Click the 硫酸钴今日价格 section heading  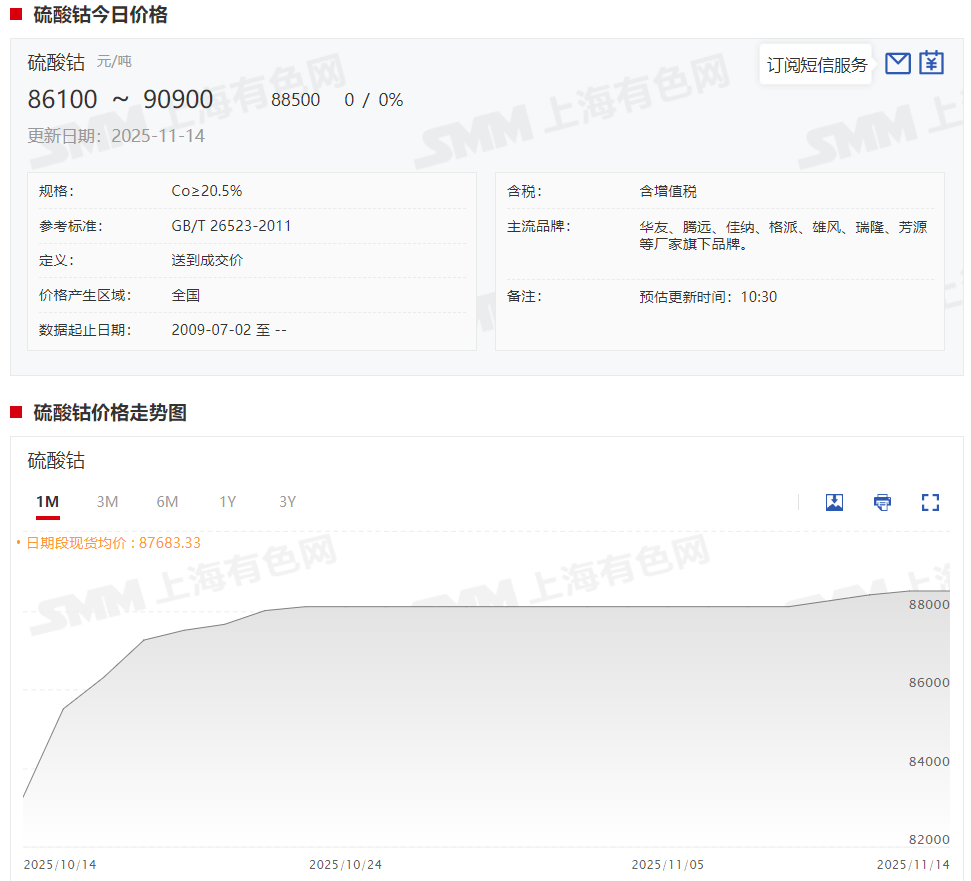coord(100,15)
